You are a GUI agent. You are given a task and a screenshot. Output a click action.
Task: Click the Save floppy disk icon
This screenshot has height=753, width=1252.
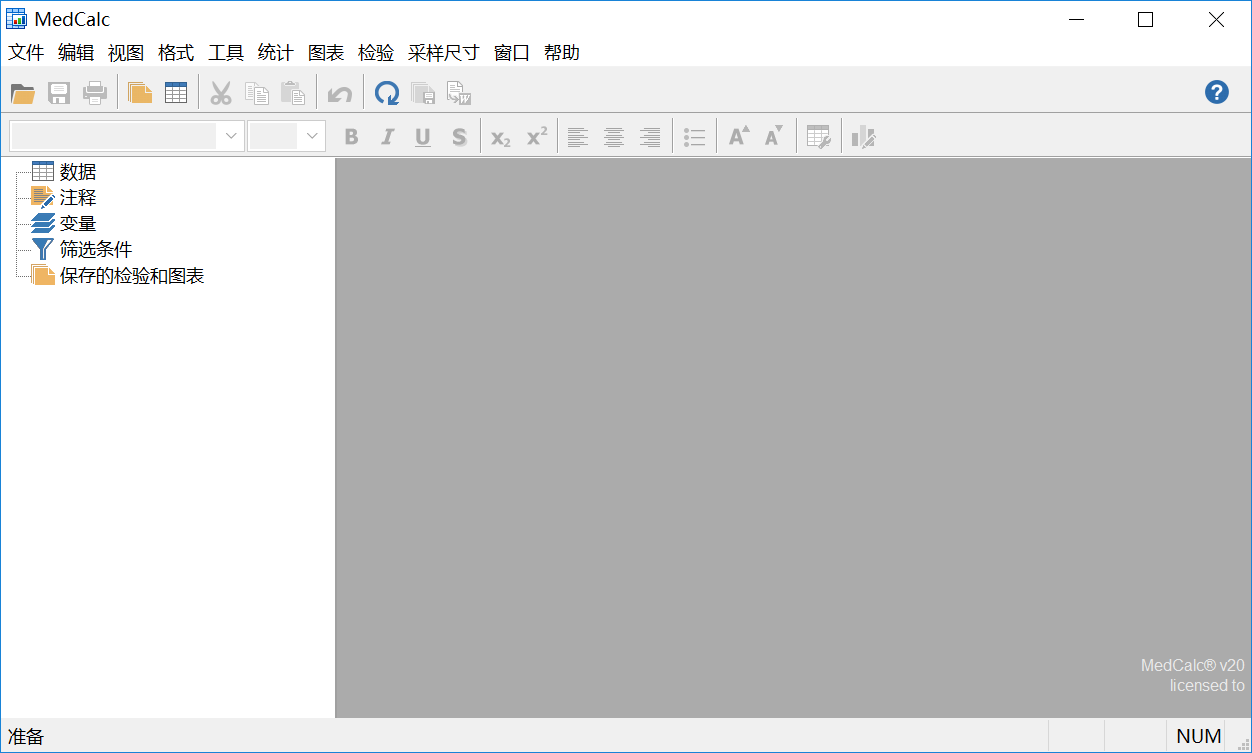(x=59, y=93)
